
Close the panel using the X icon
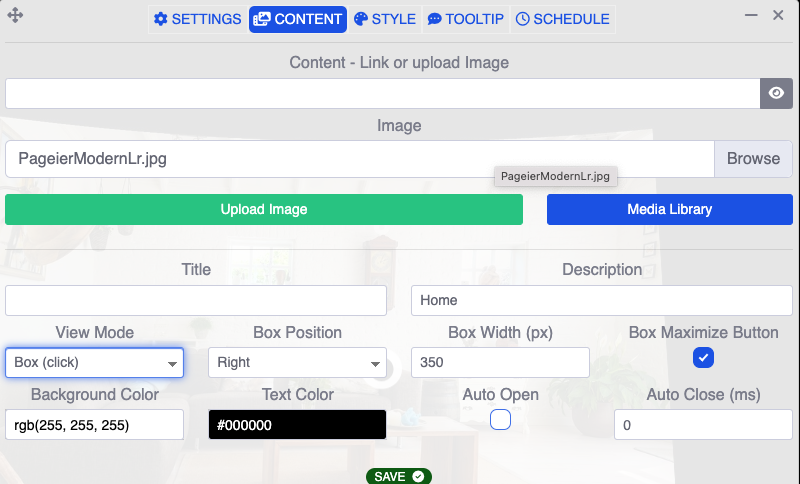[778, 15]
